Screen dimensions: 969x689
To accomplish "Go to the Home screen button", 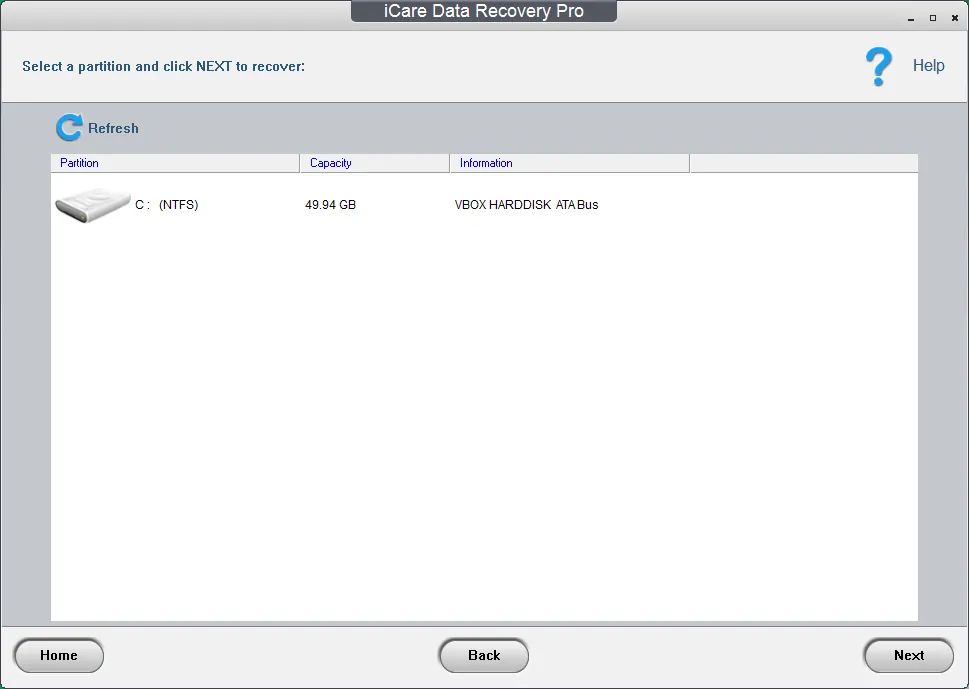I will (59, 656).
